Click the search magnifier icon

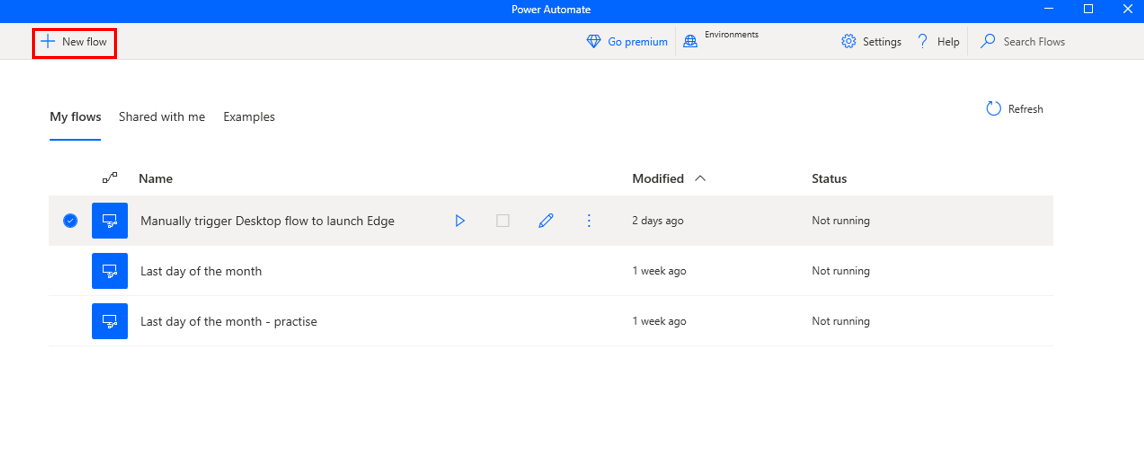(988, 42)
